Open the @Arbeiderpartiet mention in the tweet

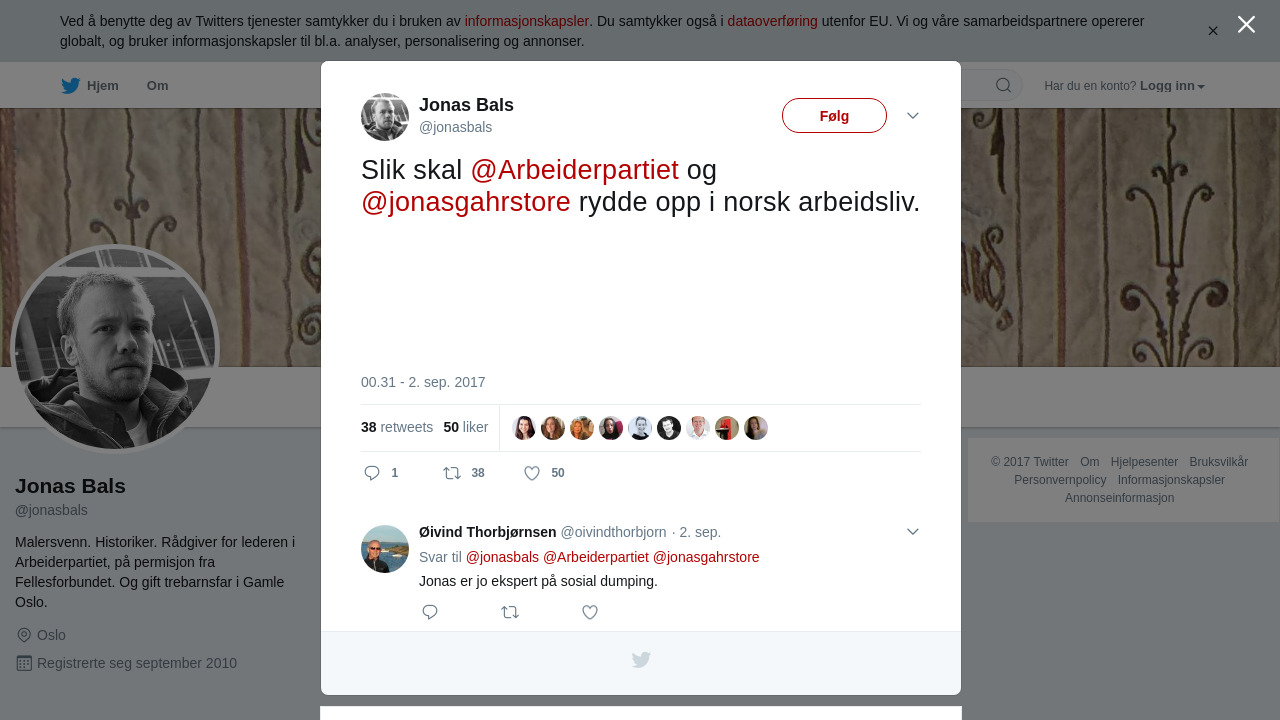[x=574, y=170]
